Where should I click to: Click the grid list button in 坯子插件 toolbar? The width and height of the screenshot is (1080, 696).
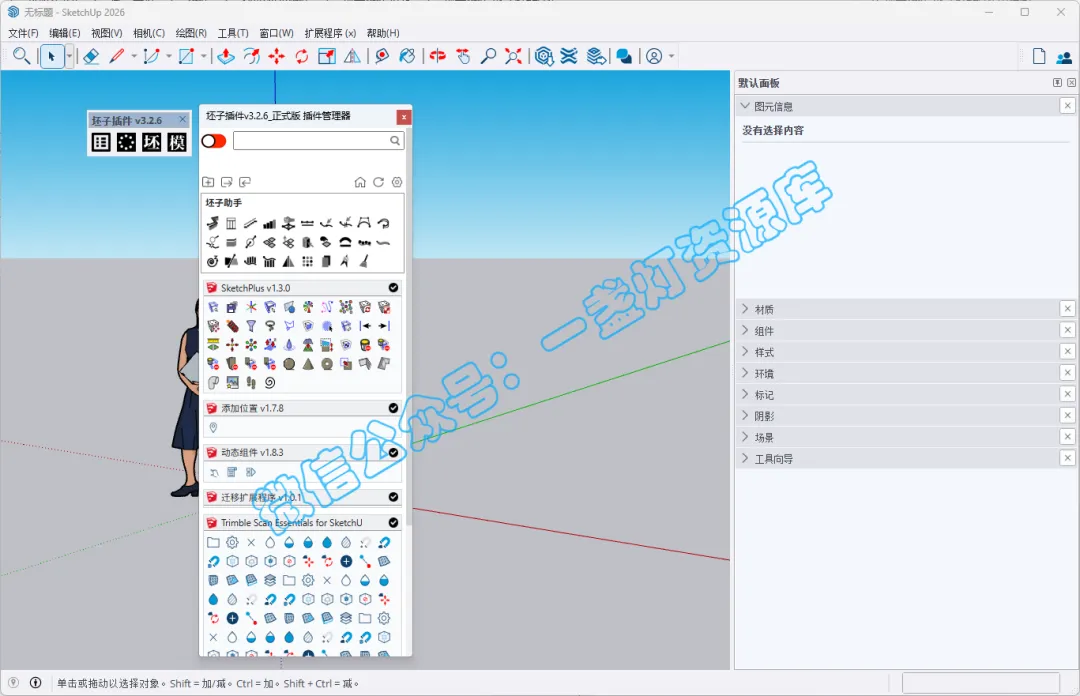click(101, 143)
